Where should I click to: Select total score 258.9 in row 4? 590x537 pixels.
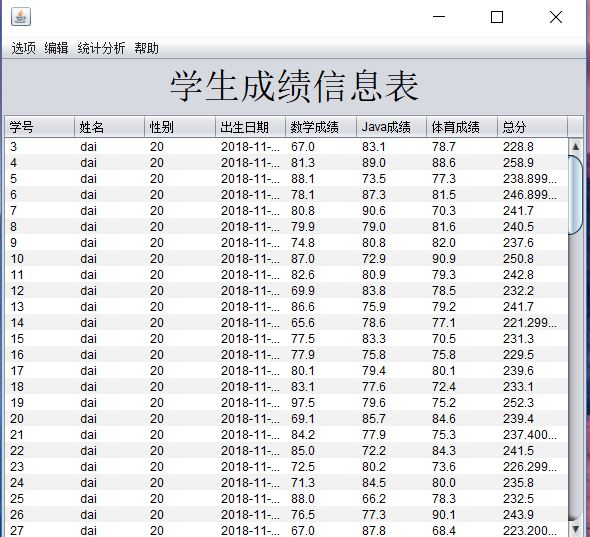coord(532,163)
